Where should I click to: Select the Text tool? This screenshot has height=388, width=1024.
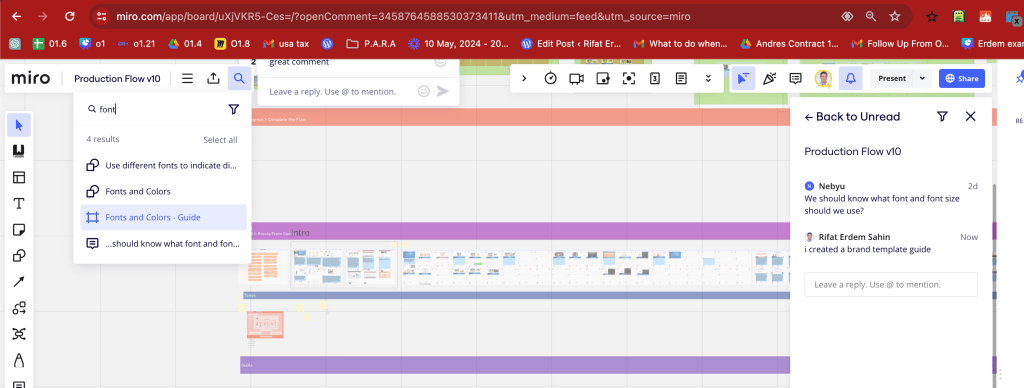coord(19,204)
